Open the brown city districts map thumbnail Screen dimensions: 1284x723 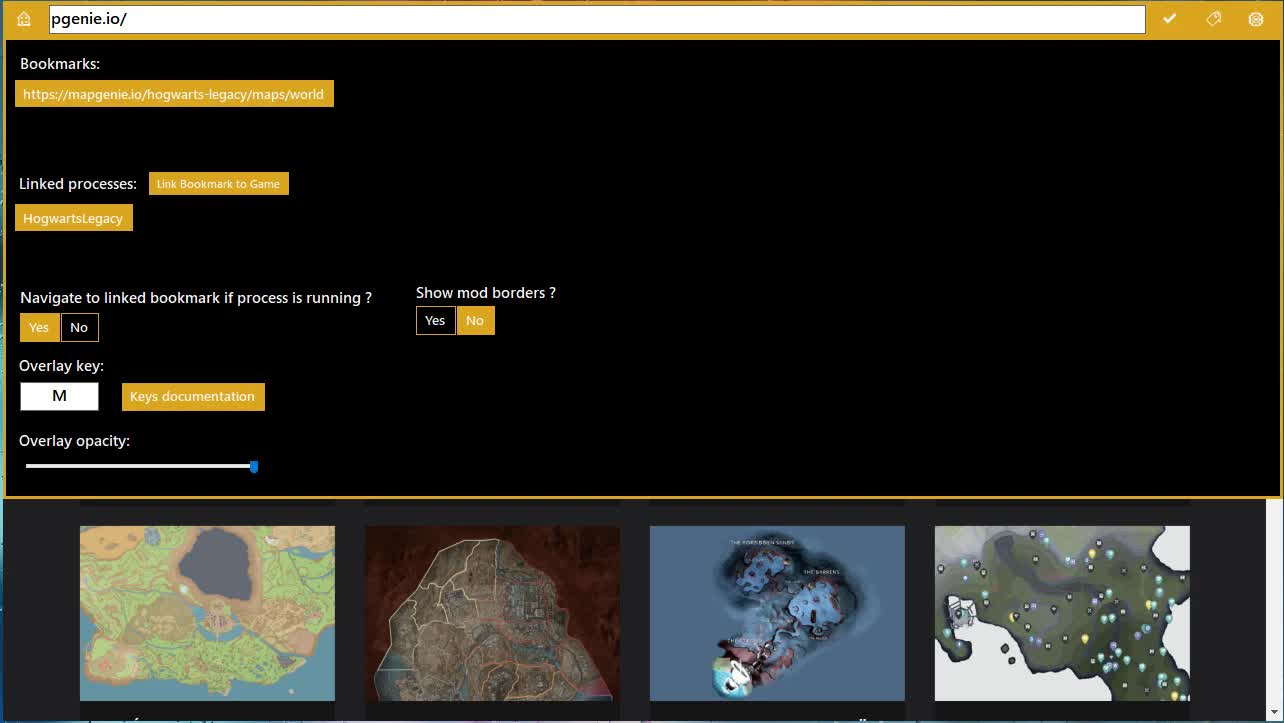click(x=492, y=613)
